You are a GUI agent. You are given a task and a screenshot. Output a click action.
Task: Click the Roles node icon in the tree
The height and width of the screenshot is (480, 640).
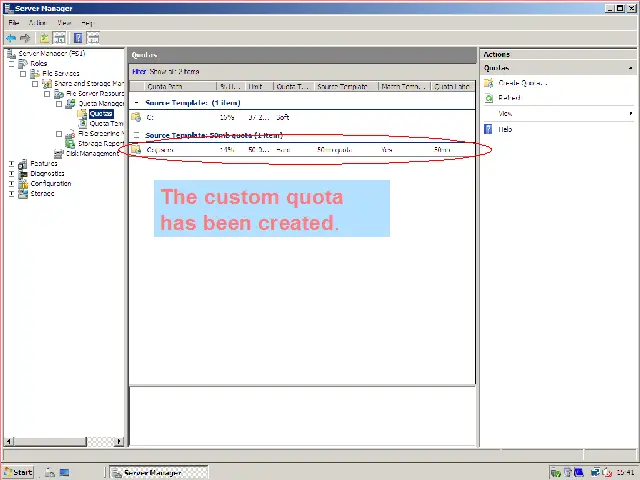[x=23, y=64]
